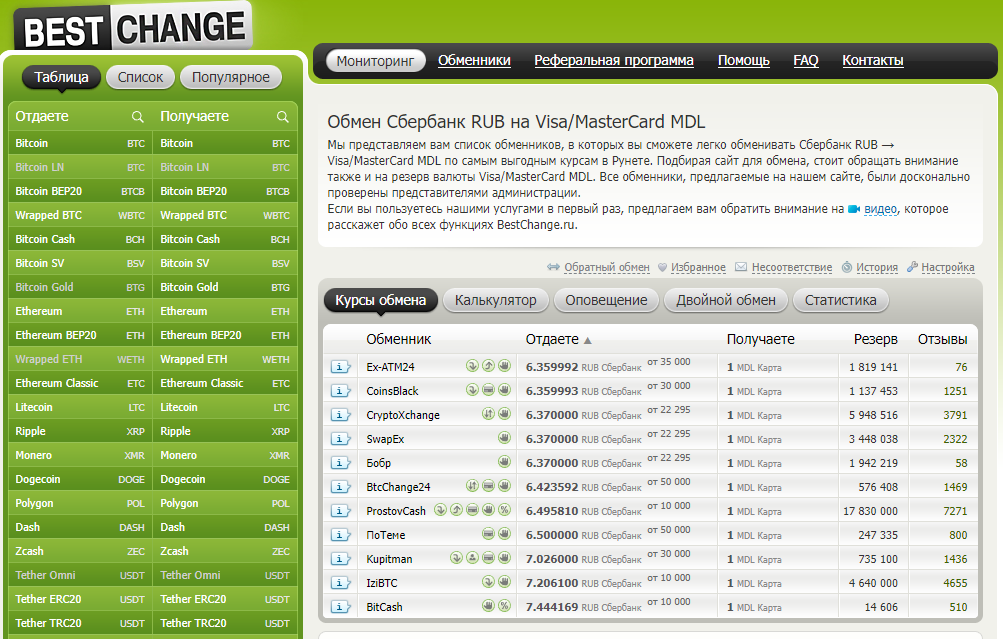Image resolution: width=1003 pixels, height=639 pixels.
Task: Select Tether TRC20 in Получаете column
Action: click(x=225, y=623)
